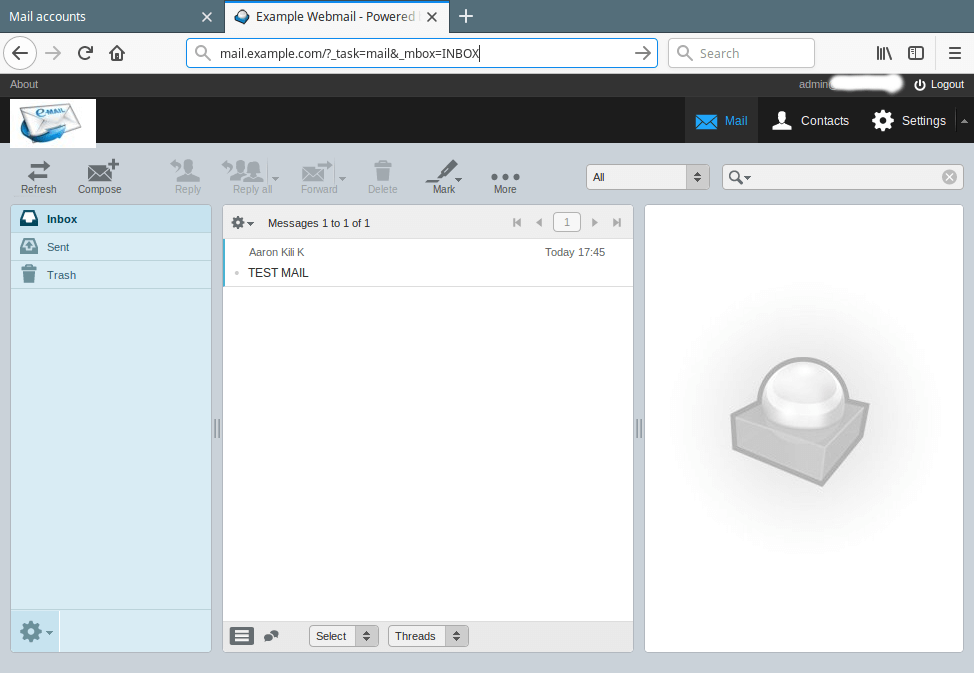Click the Logout link

(x=939, y=85)
